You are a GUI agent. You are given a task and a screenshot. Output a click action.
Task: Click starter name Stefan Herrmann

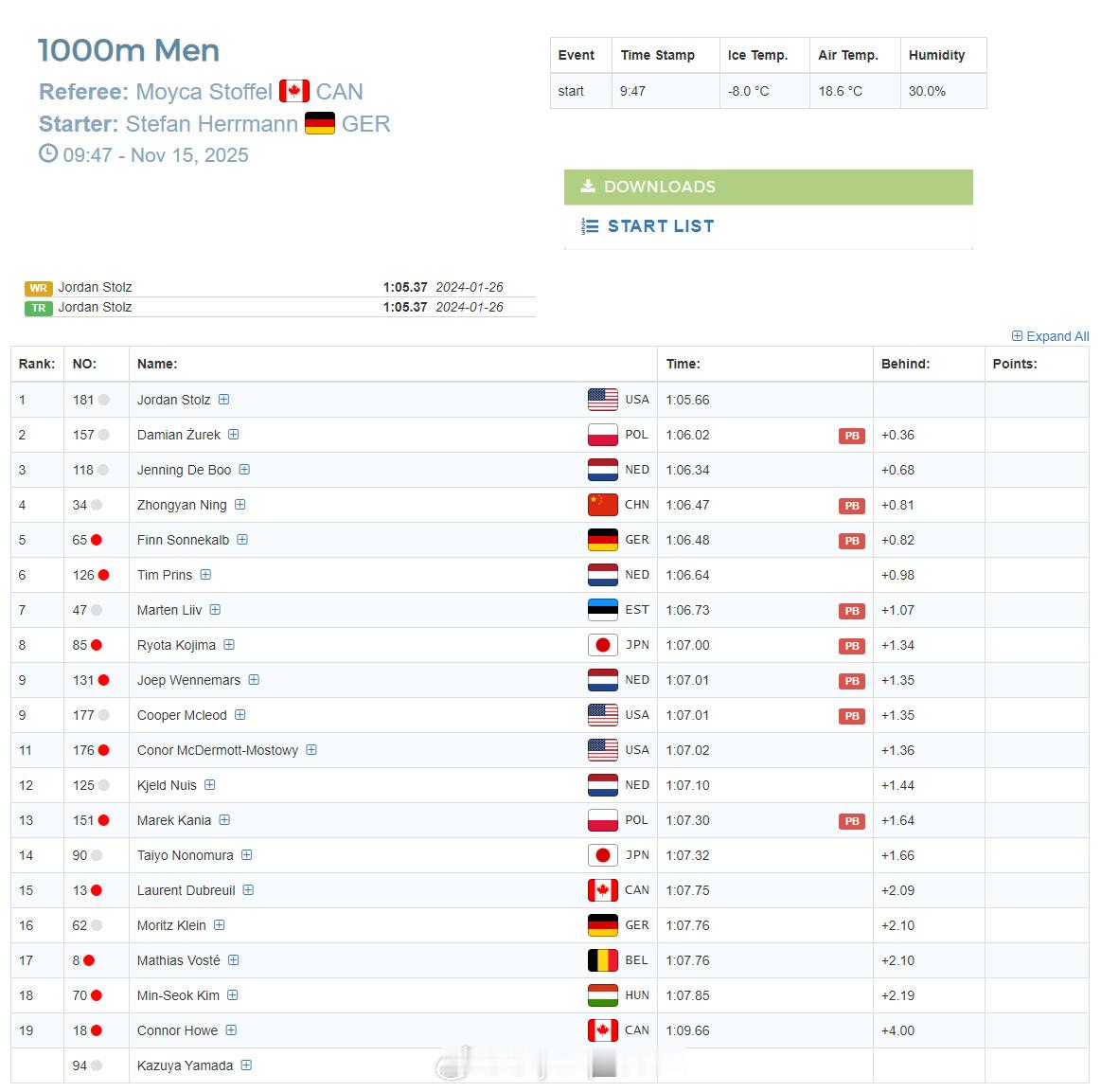point(212,124)
